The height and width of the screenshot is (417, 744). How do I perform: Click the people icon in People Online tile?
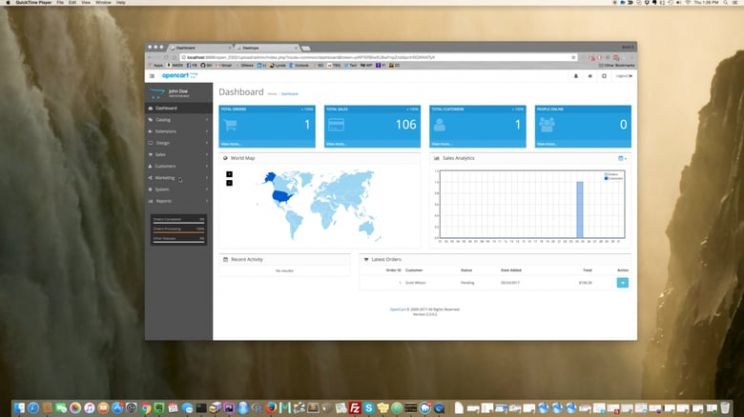547,125
